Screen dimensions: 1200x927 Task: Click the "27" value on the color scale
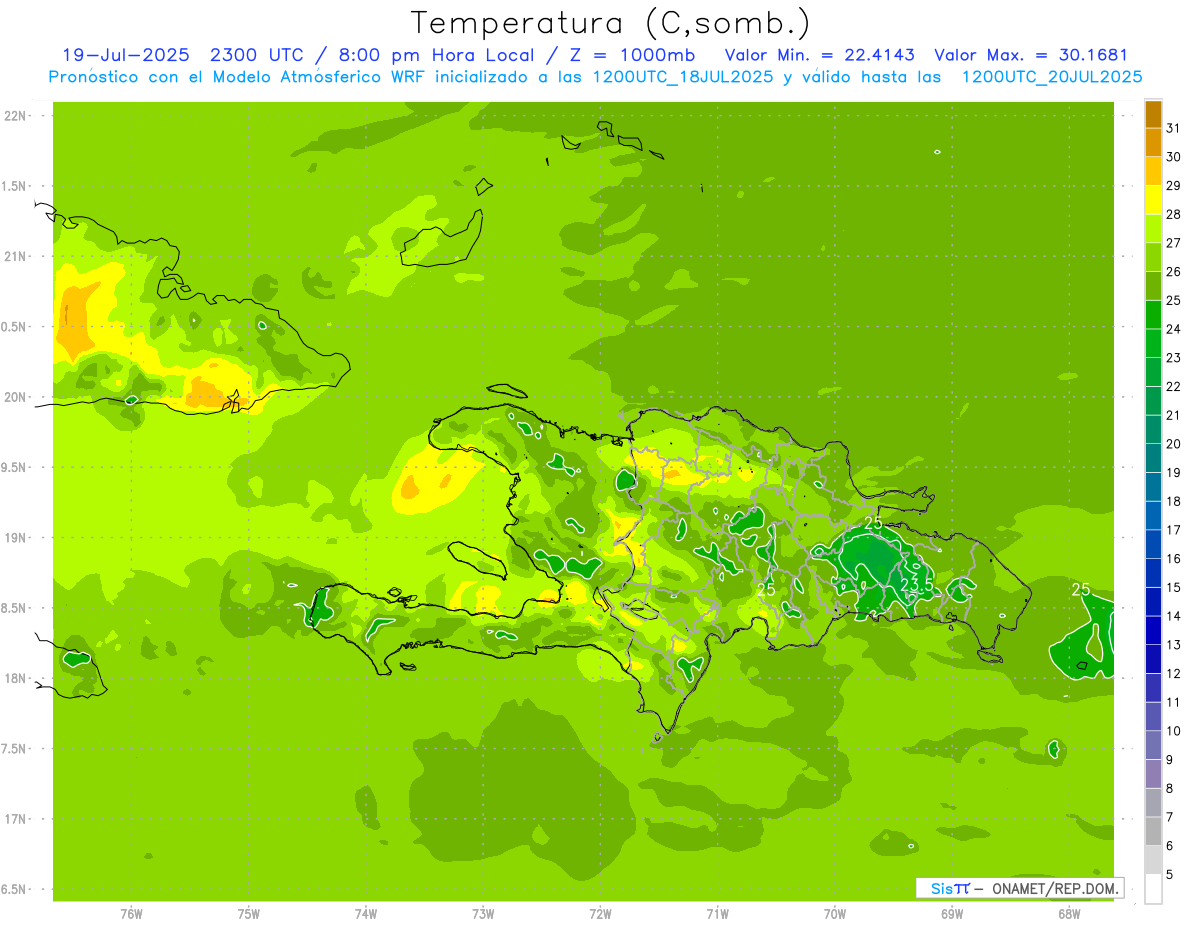[1174, 243]
